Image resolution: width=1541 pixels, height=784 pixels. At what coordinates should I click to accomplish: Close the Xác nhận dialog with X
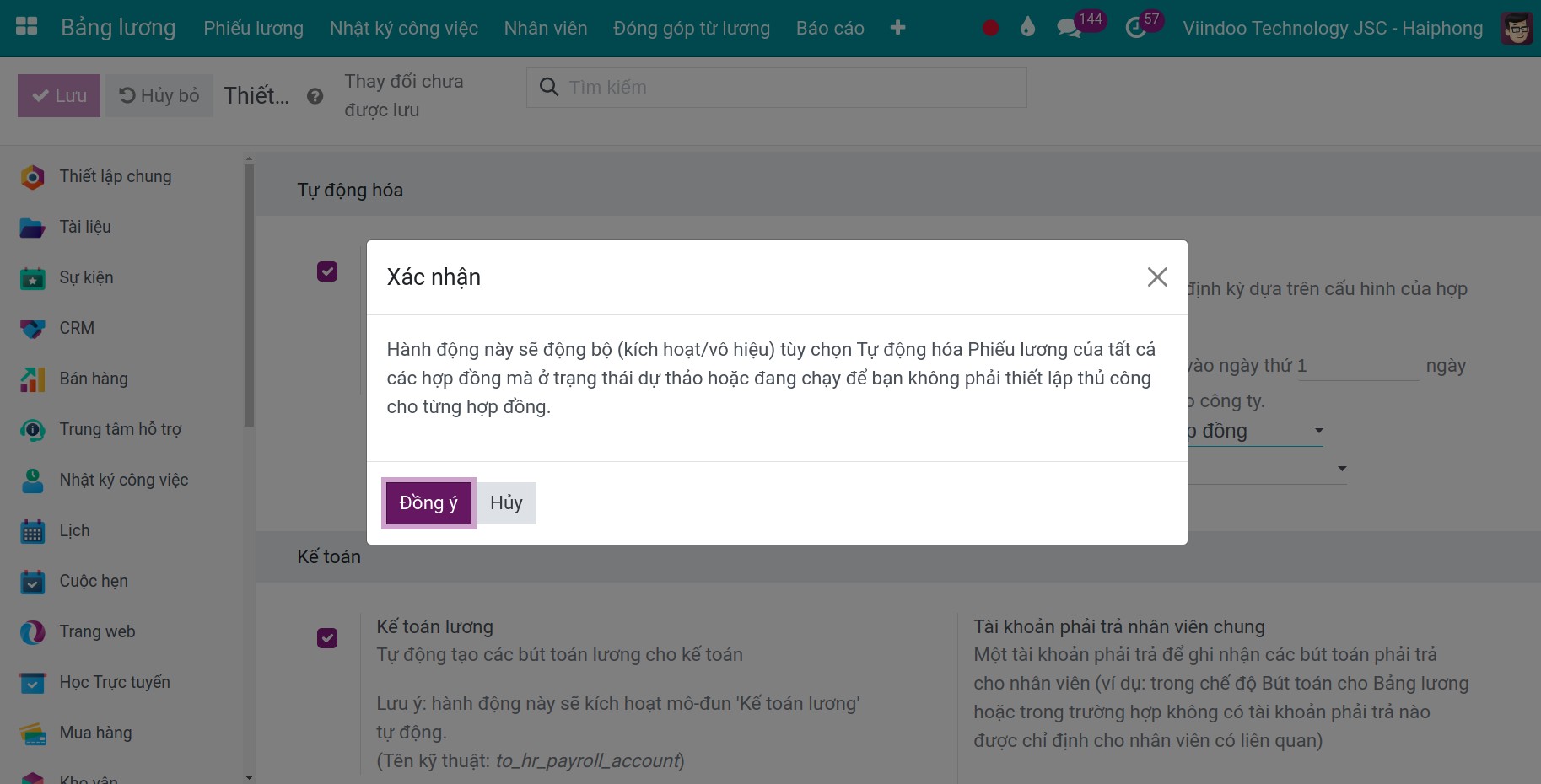click(x=1157, y=277)
